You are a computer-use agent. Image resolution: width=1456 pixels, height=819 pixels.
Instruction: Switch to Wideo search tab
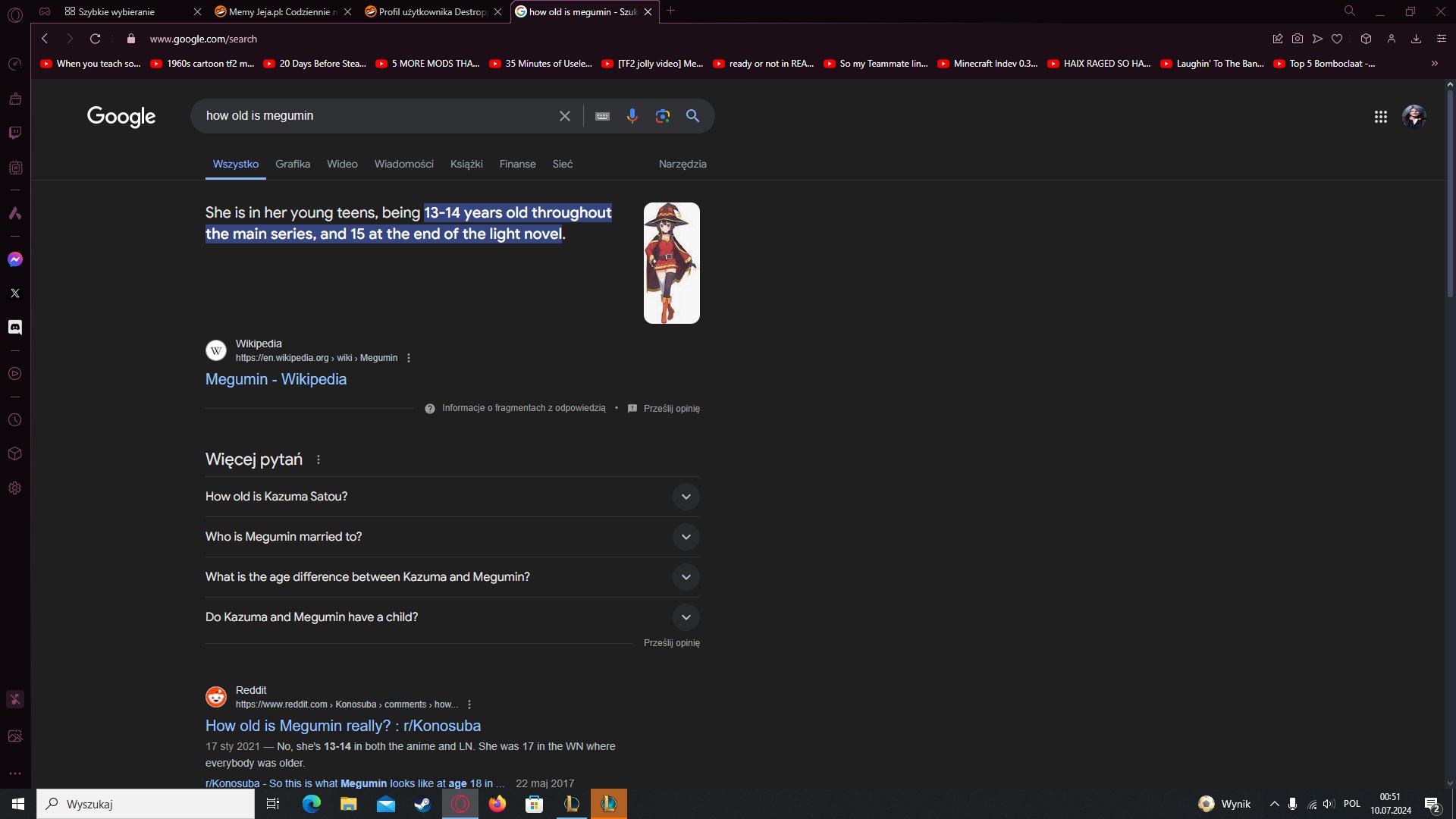tap(342, 164)
